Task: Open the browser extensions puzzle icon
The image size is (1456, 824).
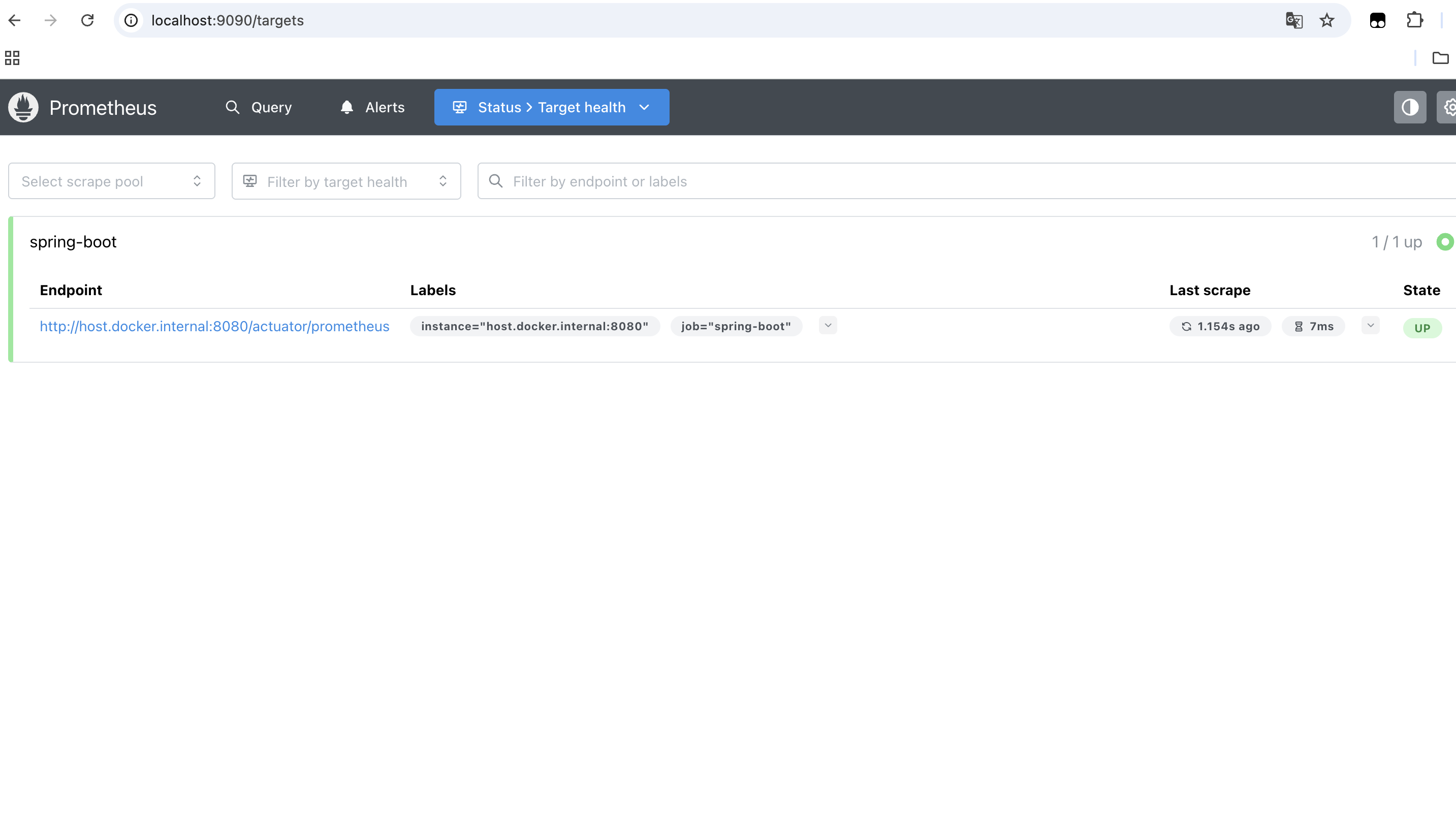Action: pos(1414,20)
